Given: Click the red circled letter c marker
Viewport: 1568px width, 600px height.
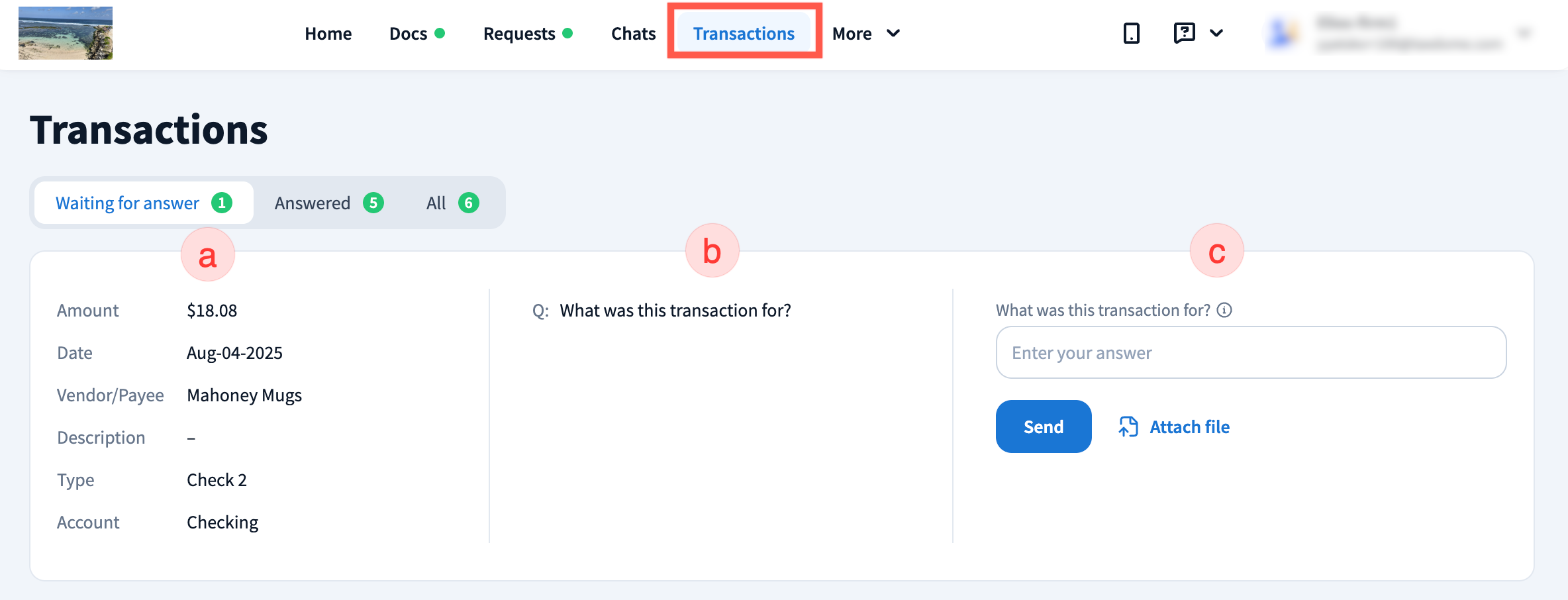Looking at the screenshot, I should coord(1216,252).
